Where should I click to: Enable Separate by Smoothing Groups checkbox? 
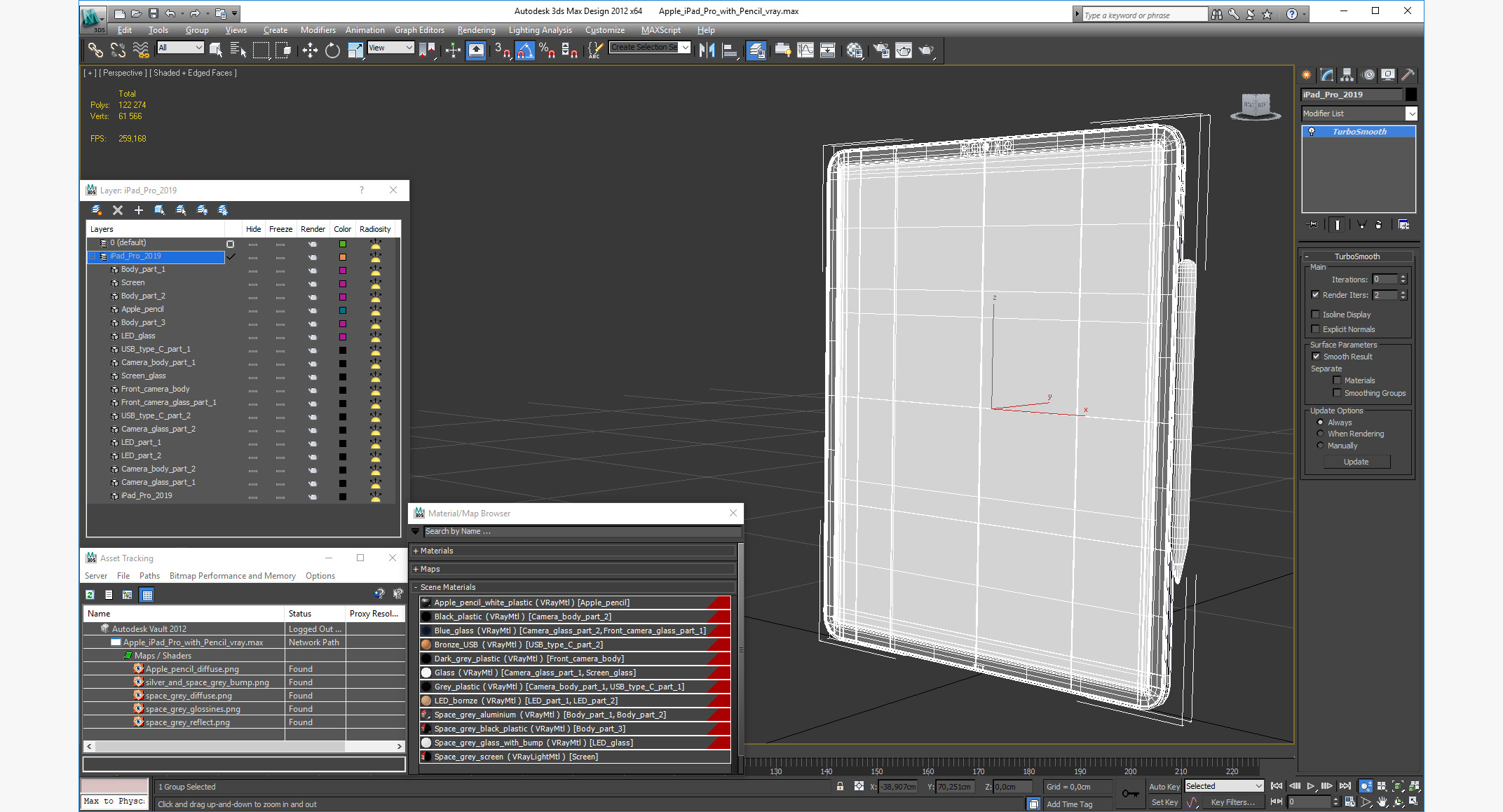[x=1337, y=393]
